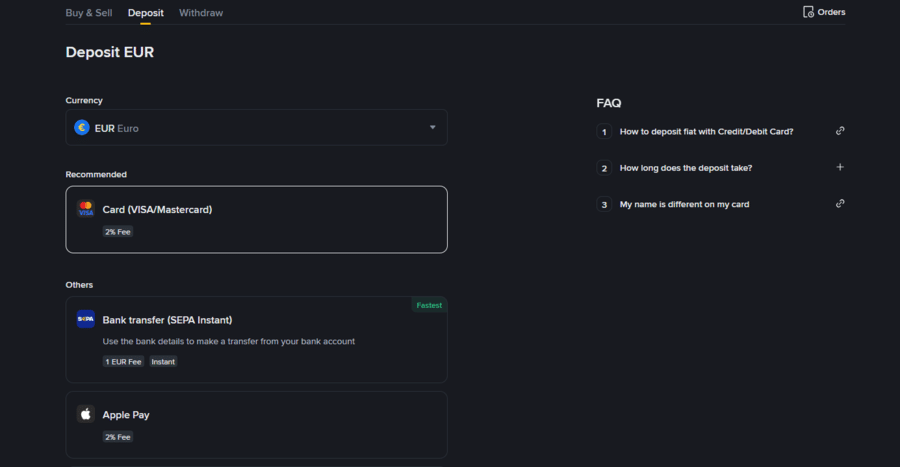Image resolution: width=900 pixels, height=467 pixels.
Task: Click the blue Euro coin icon
Action: (x=82, y=127)
